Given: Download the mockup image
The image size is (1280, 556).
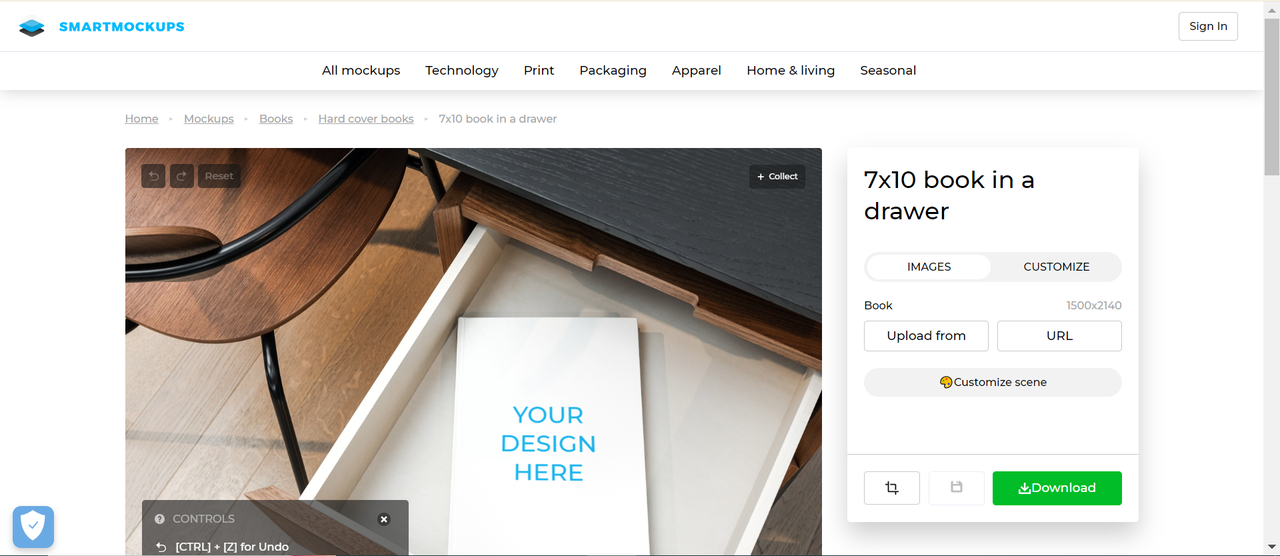Looking at the screenshot, I should tap(1056, 488).
